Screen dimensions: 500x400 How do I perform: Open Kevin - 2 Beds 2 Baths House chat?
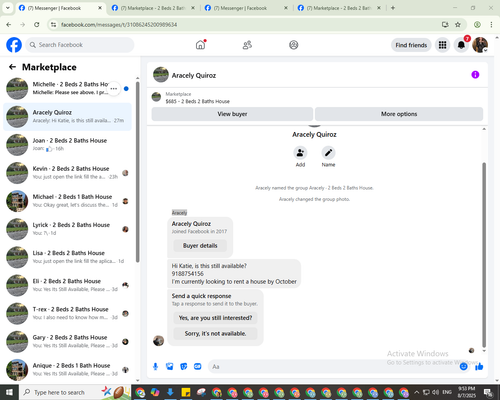coord(67,173)
